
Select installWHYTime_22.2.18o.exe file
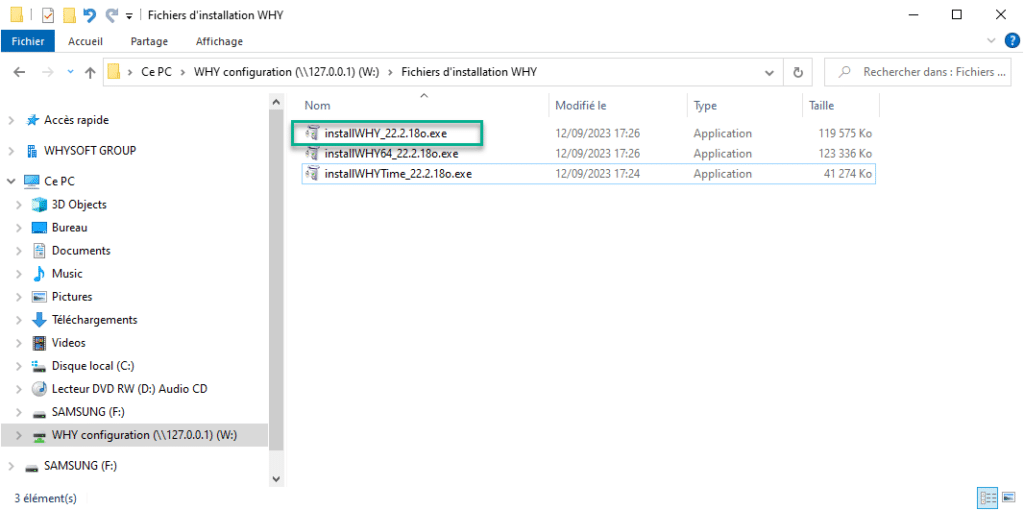pos(398,174)
